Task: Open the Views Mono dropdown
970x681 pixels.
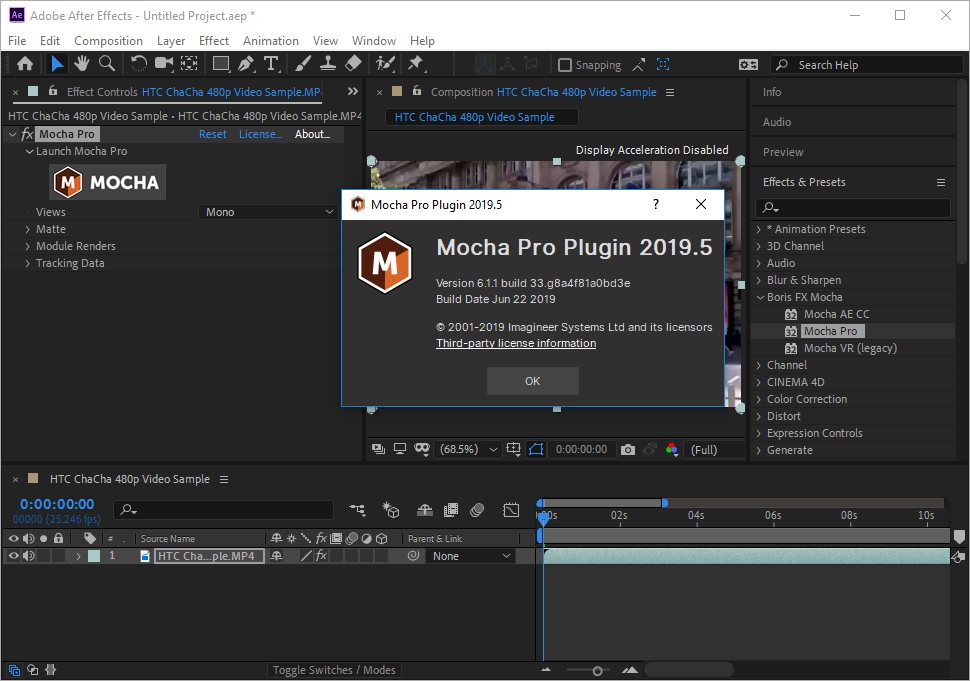Action: [269, 212]
